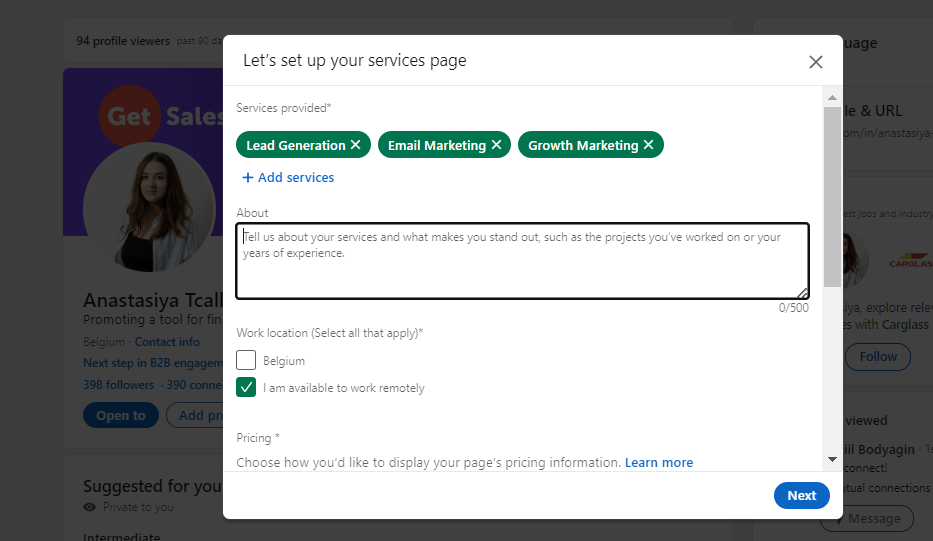Viewport: 933px width, 541px height.
Task: Remove the Lead Generation service tag
Action: (x=355, y=145)
